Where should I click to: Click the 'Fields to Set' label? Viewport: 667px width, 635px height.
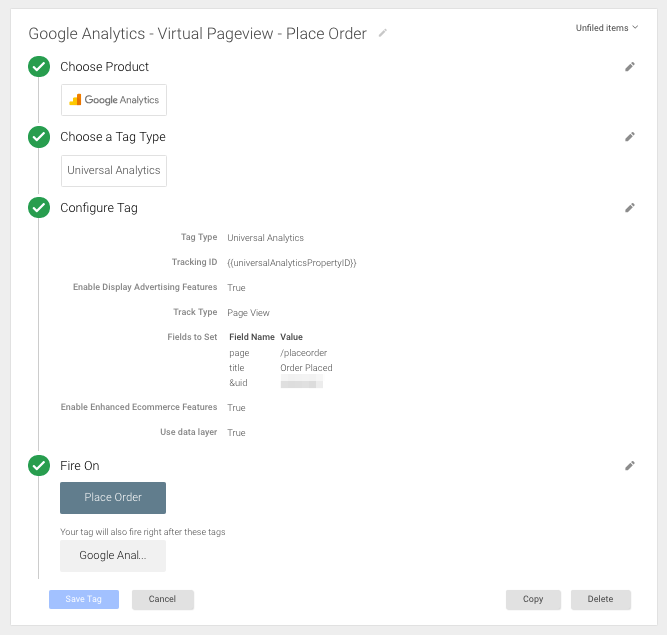click(192, 337)
